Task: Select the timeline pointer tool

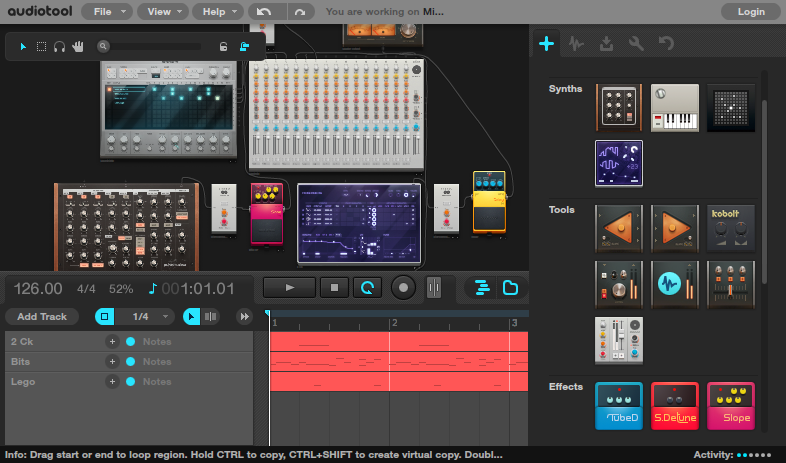Action: pyautogui.click(x=191, y=317)
